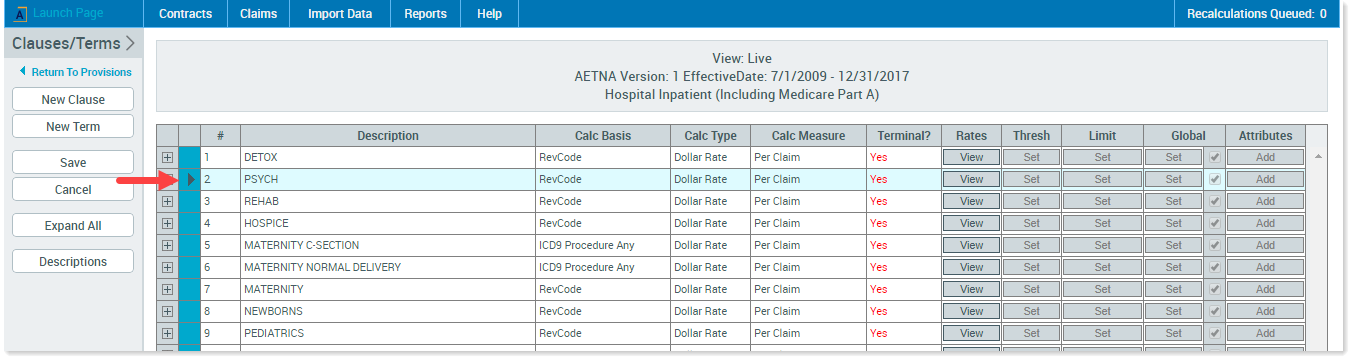Image resolution: width=1353 pixels, height=361 pixels.
Task: View rates for the PSYCH clause
Action: [971, 179]
